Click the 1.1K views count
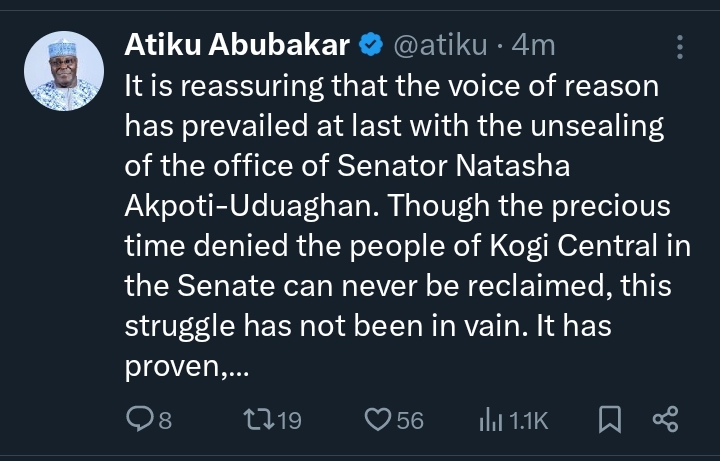 click(x=529, y=421)
